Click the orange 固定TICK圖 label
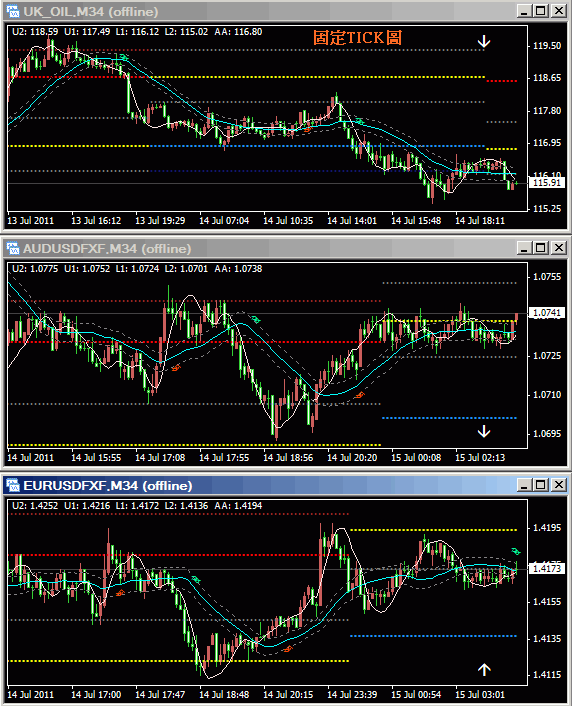Screen dimensions: 572x706 tap(357, 38)
